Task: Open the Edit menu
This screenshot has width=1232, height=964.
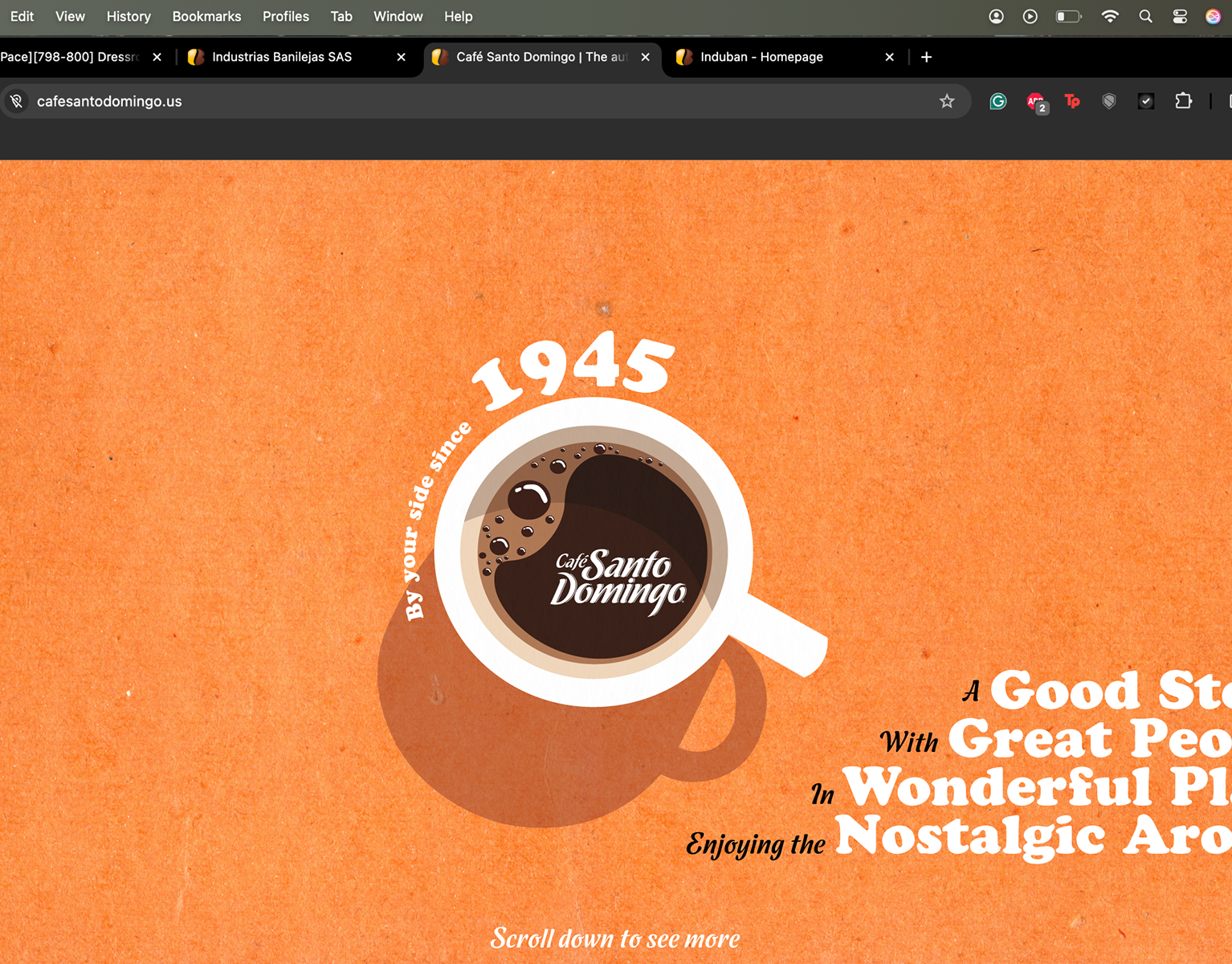Action: 22,16
